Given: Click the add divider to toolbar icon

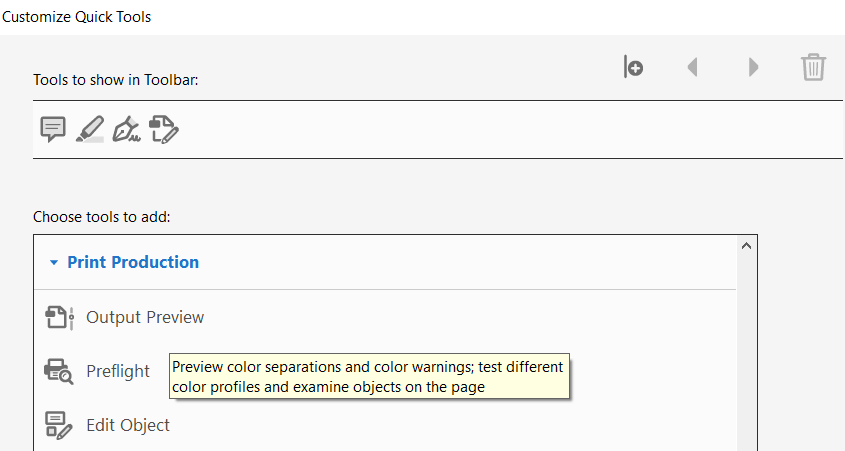Looking at the screenshot, I should coord(633,67).
